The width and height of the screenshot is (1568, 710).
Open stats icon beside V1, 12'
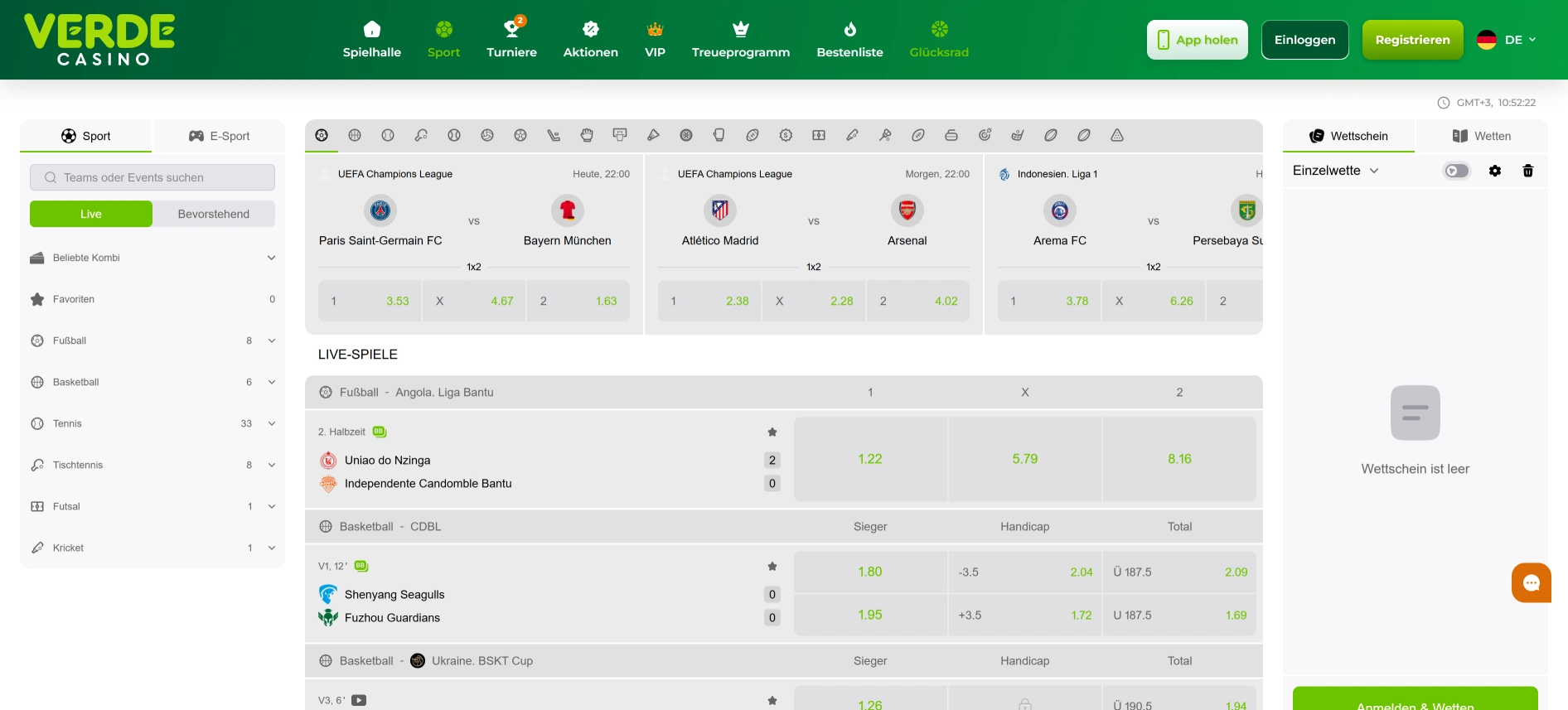tap(361, 566)
